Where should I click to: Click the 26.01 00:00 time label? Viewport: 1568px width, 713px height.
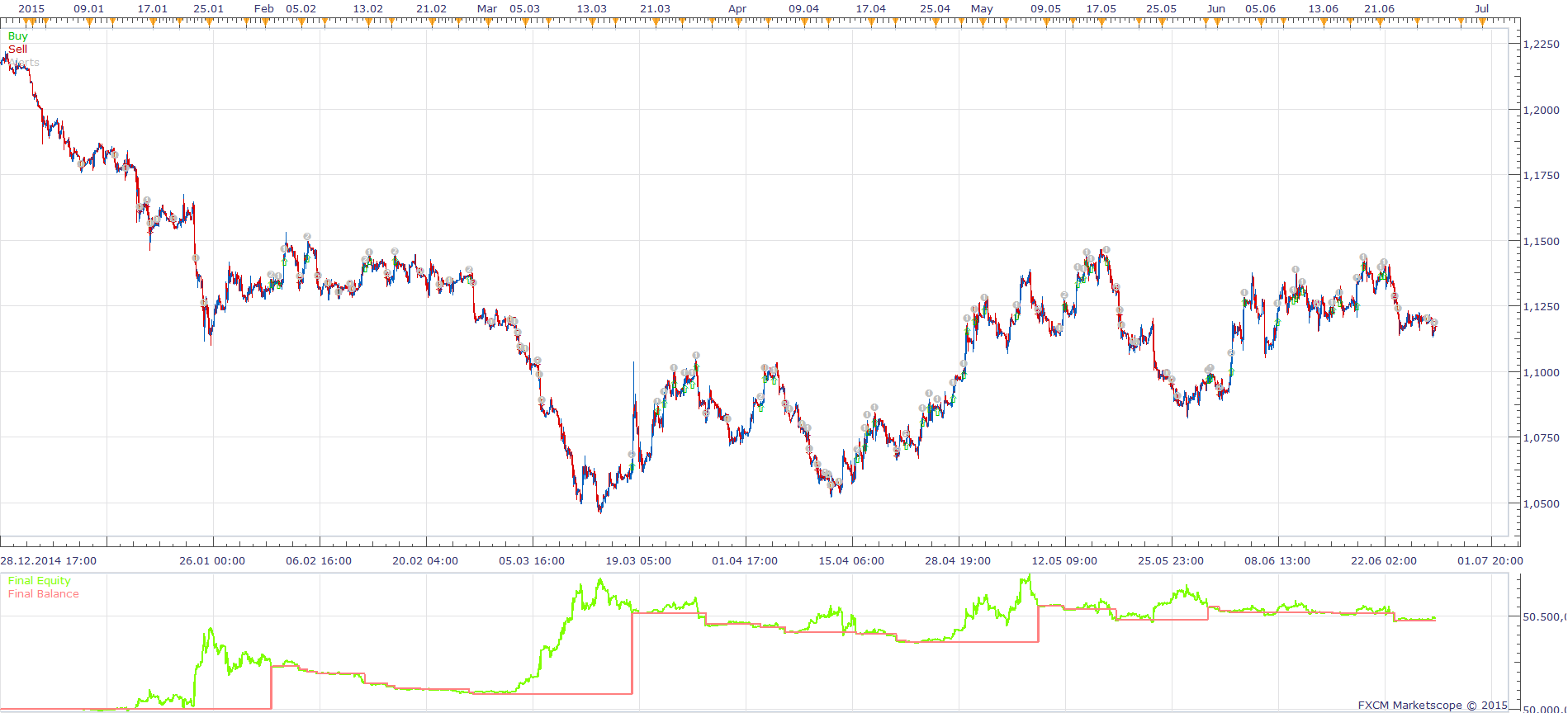click(212, 561)
